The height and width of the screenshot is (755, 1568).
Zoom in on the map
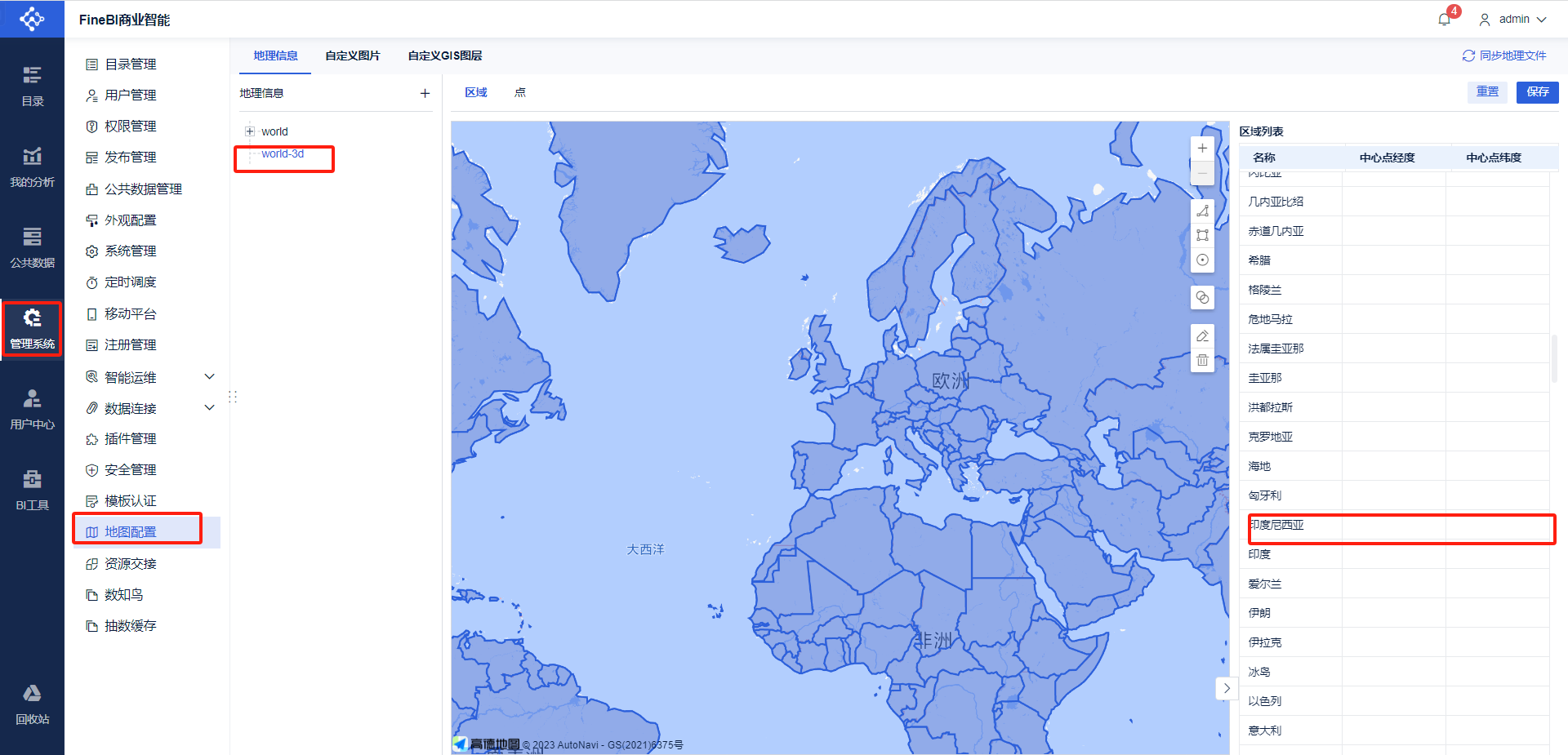coord(1202,148)
